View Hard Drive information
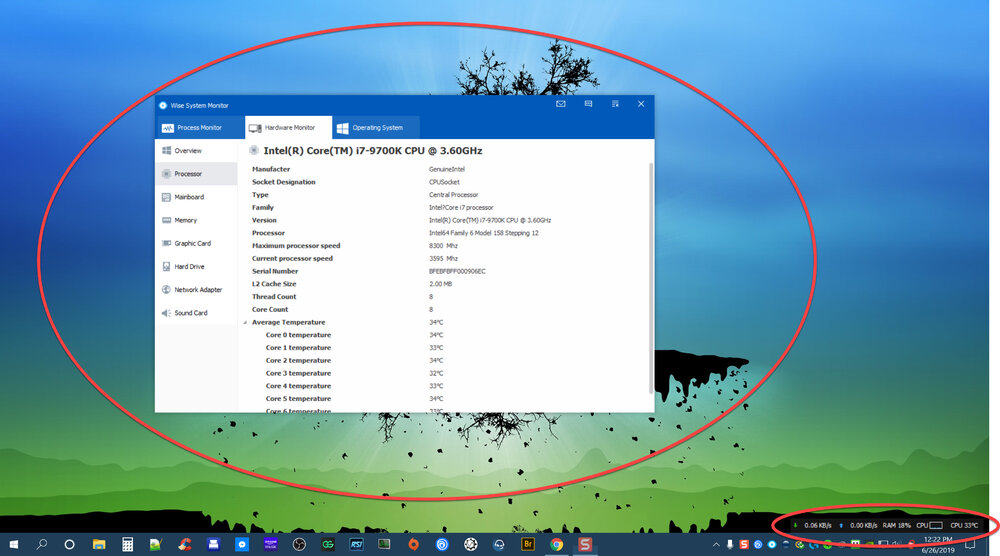 point(196,267)
